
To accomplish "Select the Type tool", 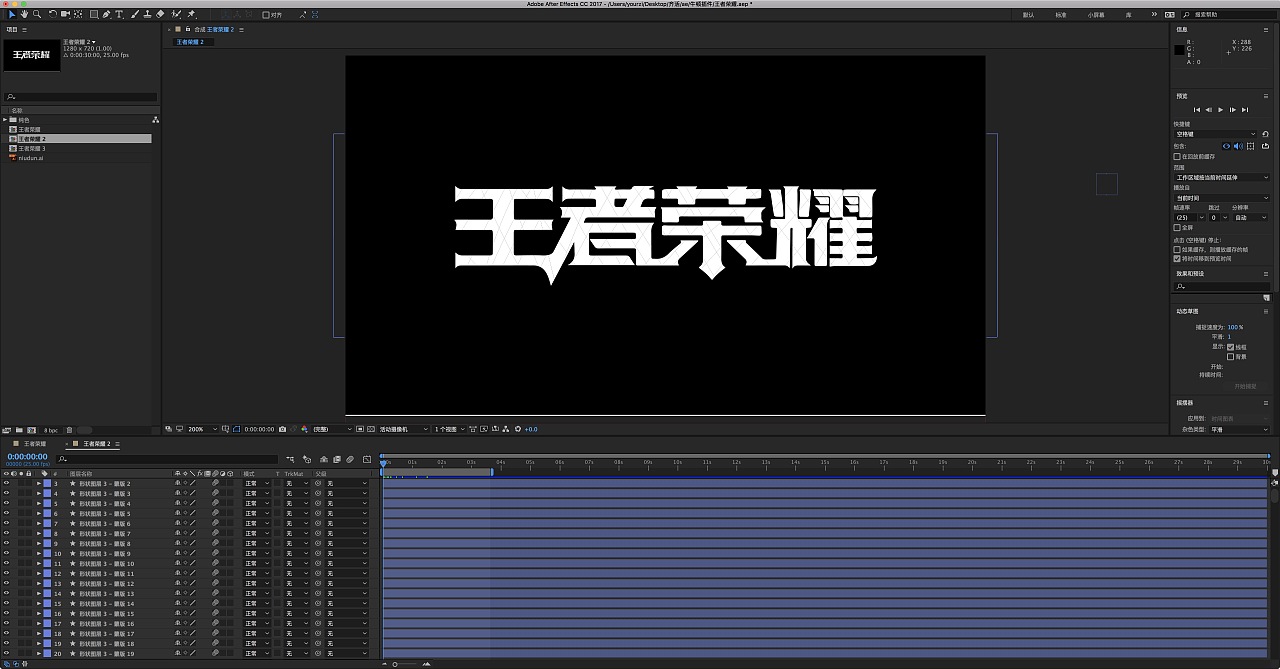I will click(119, 14).
